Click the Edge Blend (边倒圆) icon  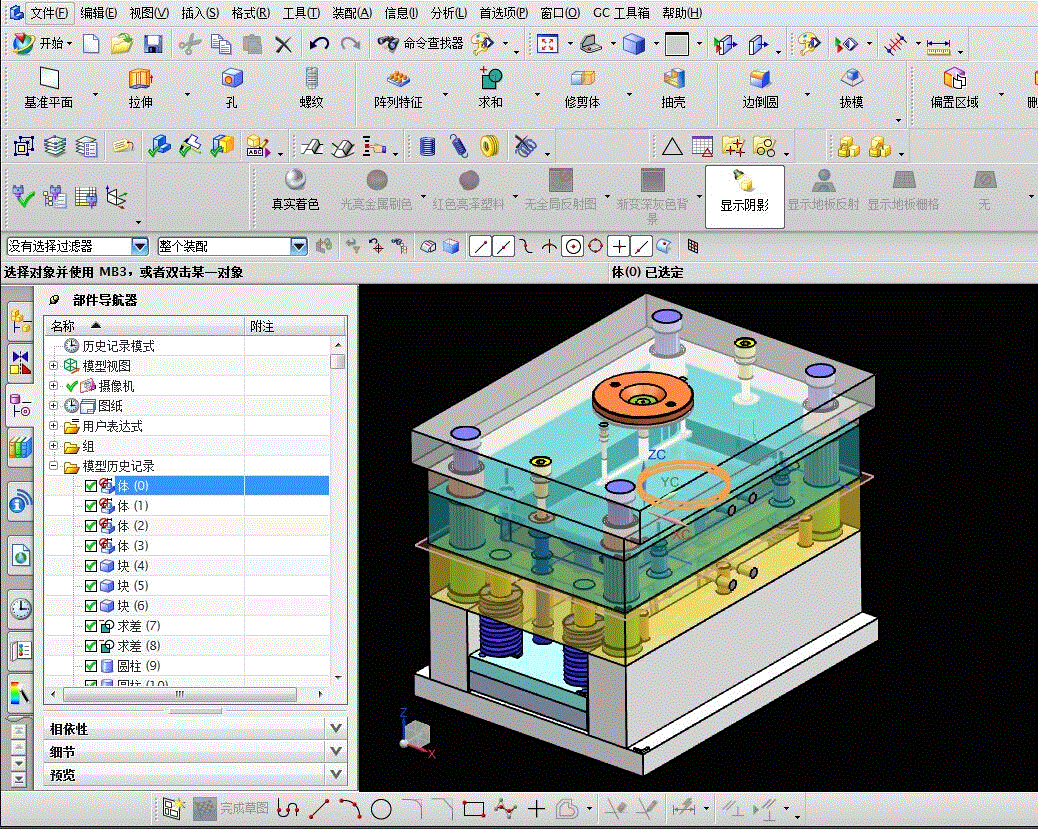[x=760, y=79]
